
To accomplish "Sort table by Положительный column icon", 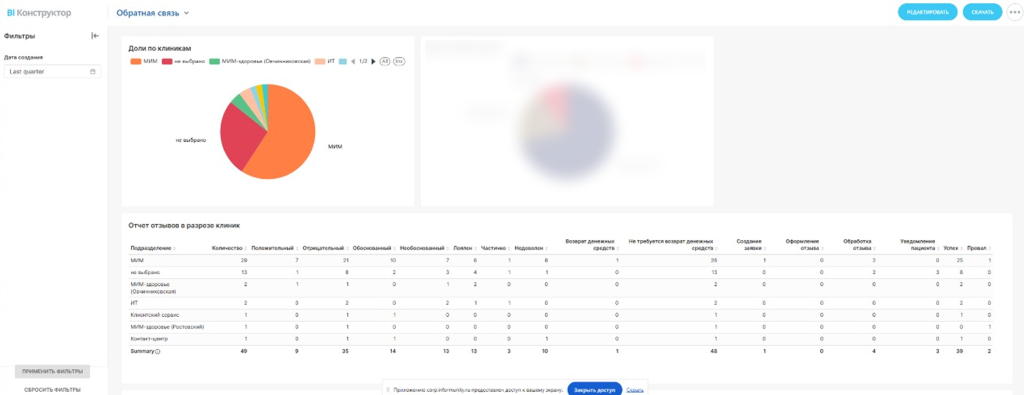I will click(296, 249).
